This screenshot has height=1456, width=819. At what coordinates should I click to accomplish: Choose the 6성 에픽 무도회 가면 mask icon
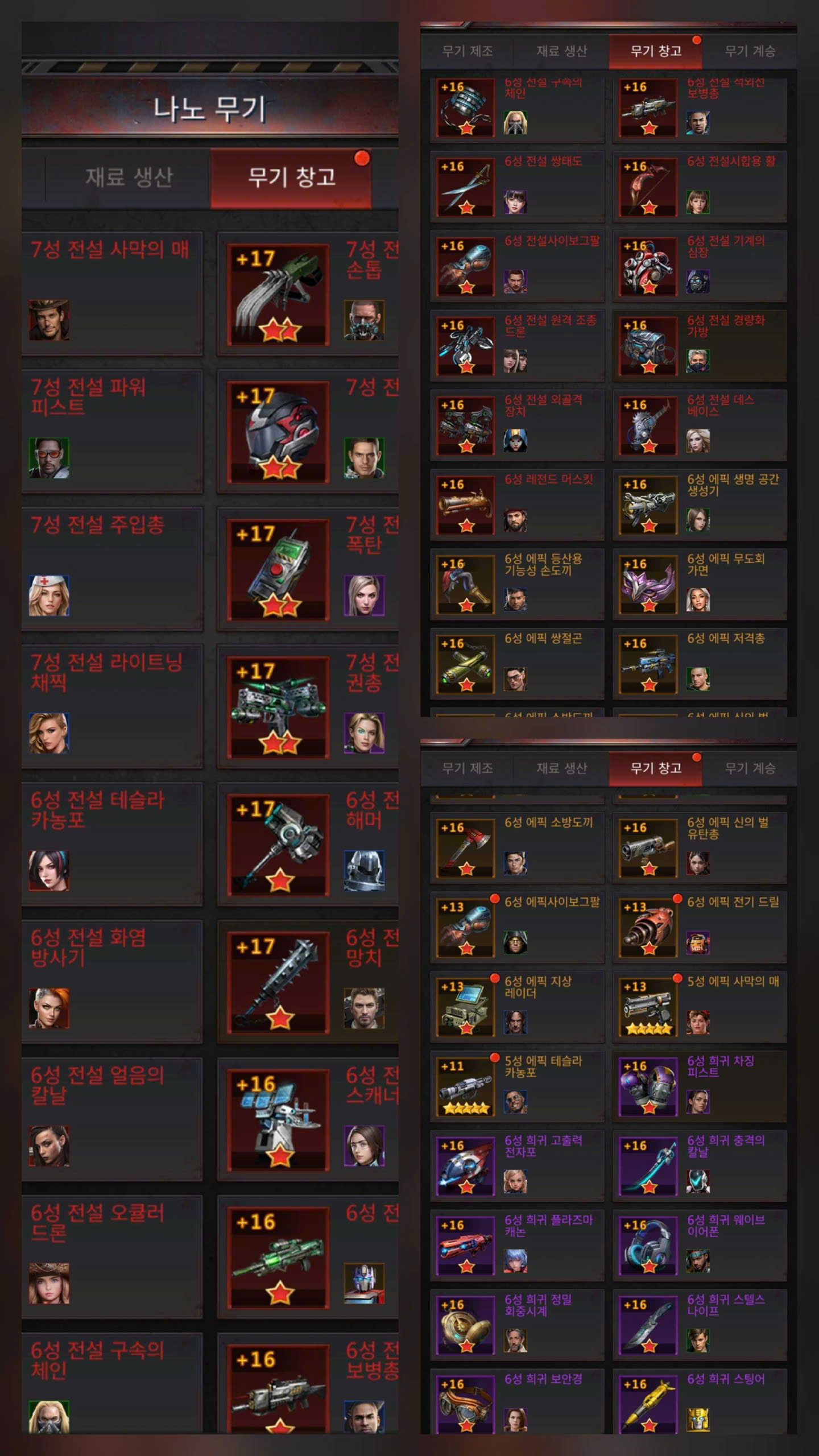648,585
